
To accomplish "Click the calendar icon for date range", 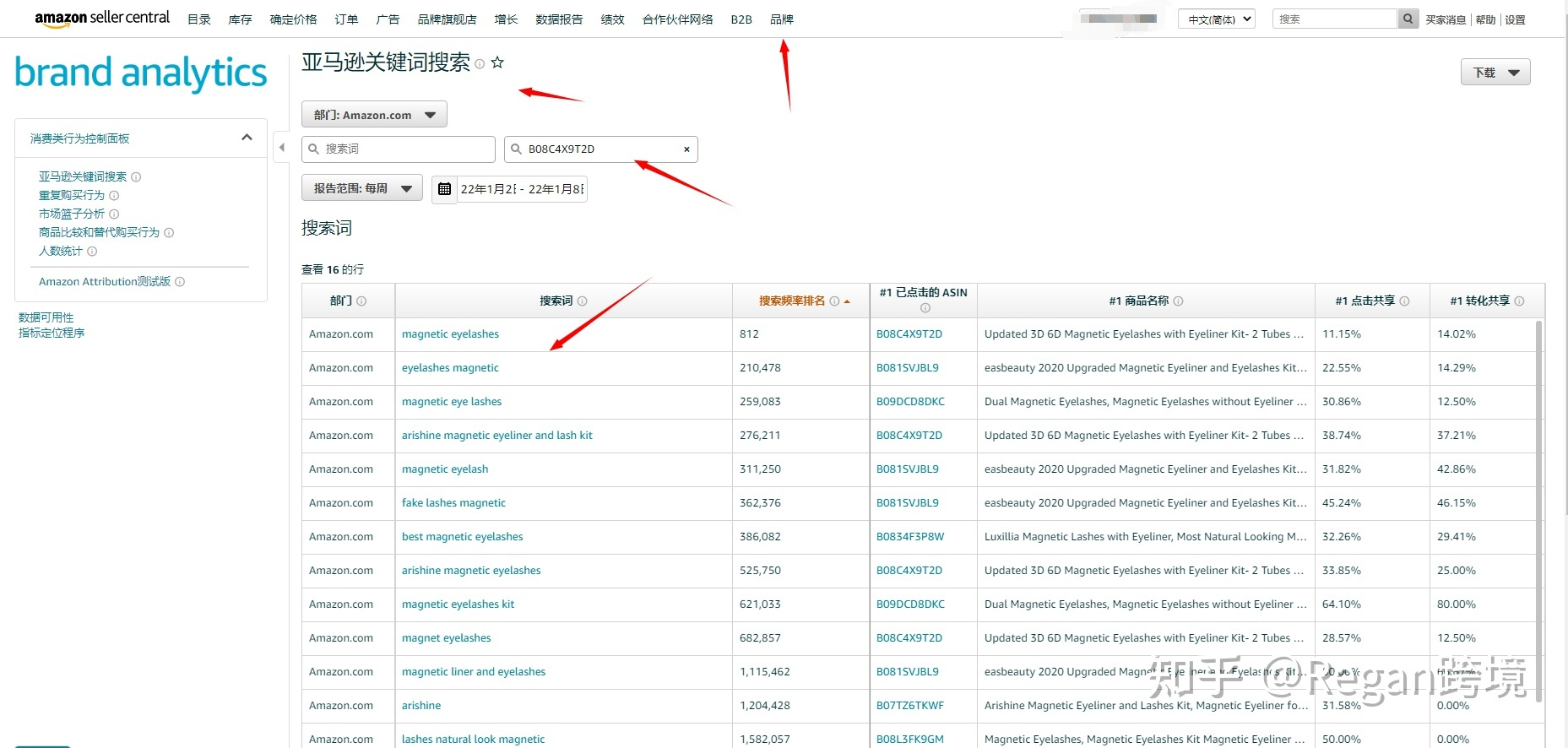I will click(444, 189).
